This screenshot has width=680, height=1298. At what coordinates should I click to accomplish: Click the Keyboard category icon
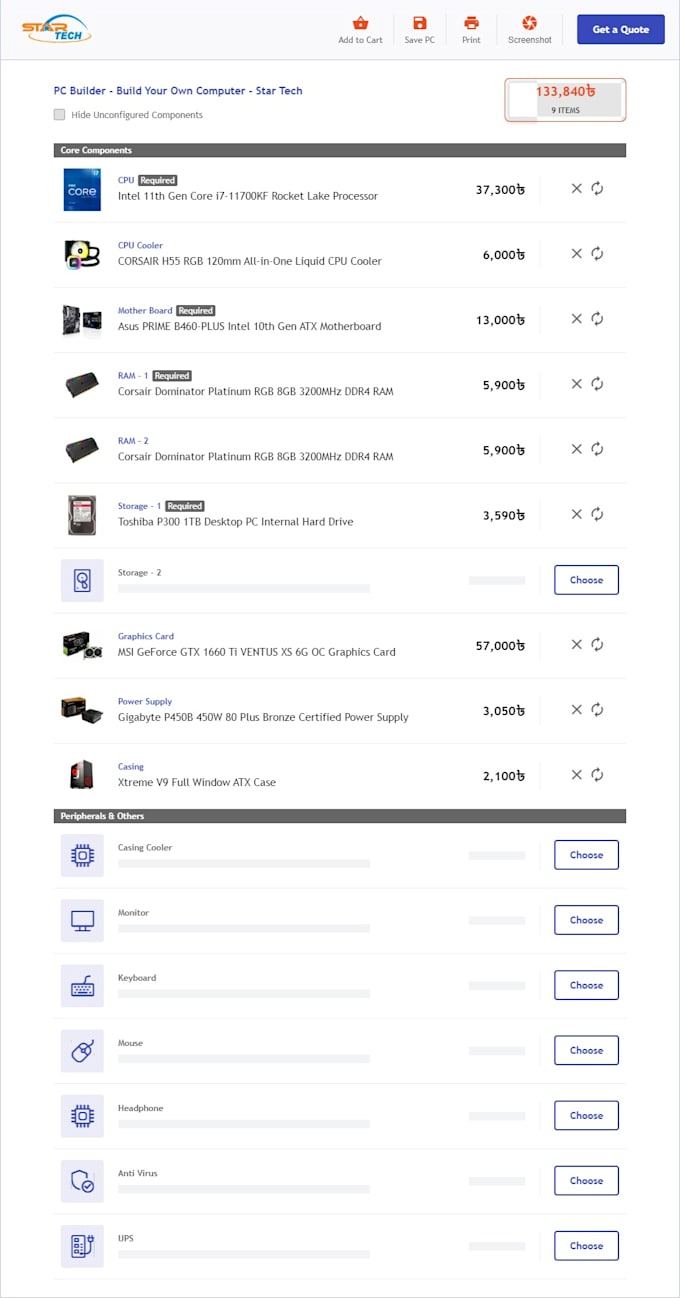[x=81, y=985]
